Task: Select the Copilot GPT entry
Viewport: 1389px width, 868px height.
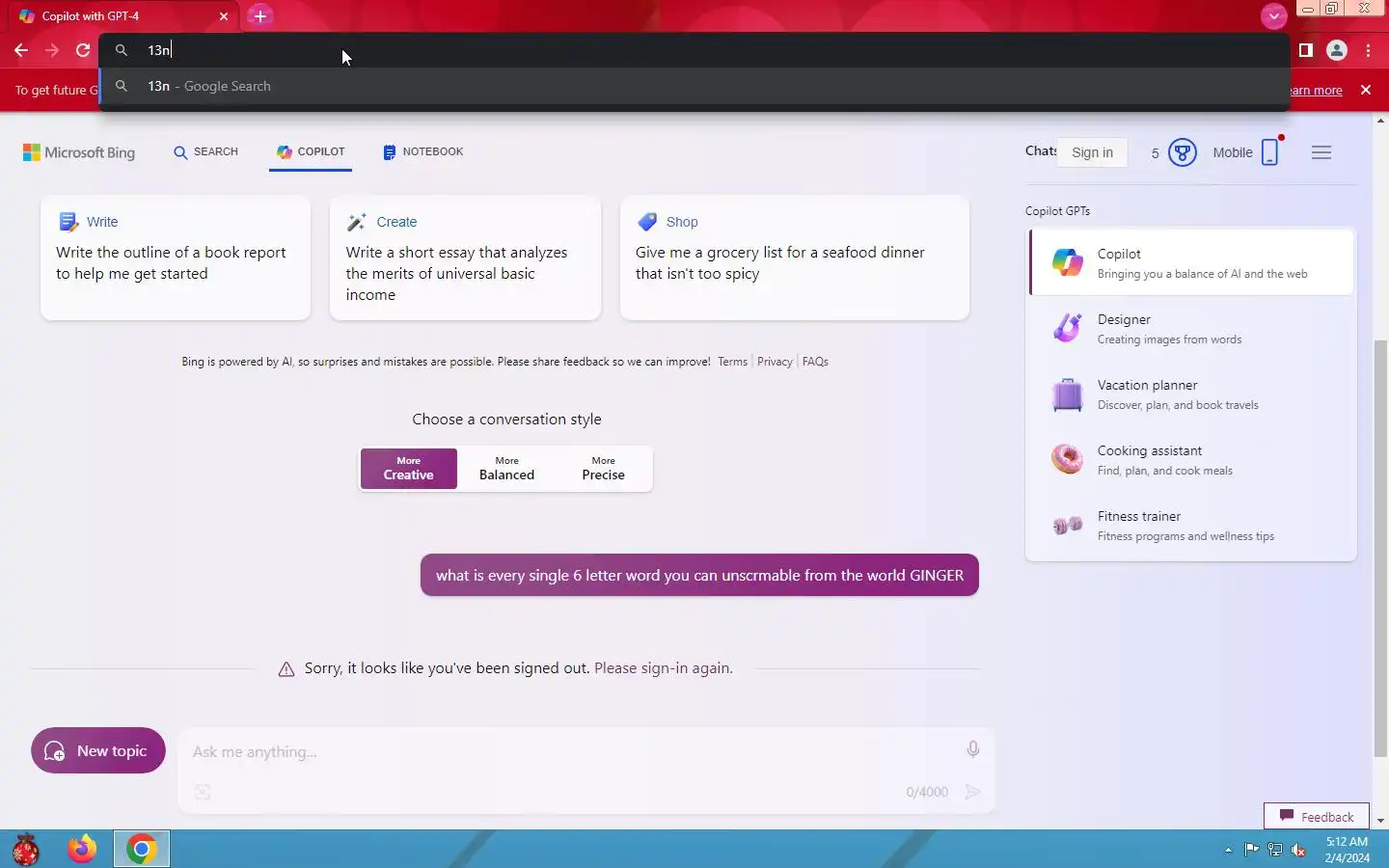Action: (x=1191, y=261)
